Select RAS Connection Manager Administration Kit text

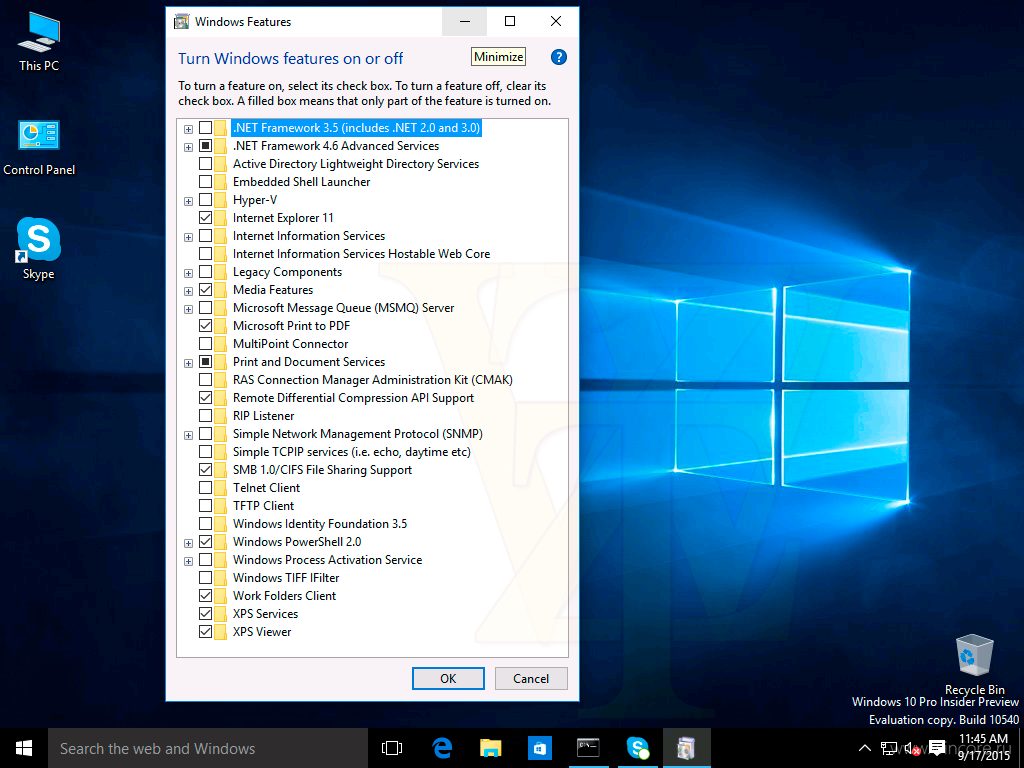373,380
